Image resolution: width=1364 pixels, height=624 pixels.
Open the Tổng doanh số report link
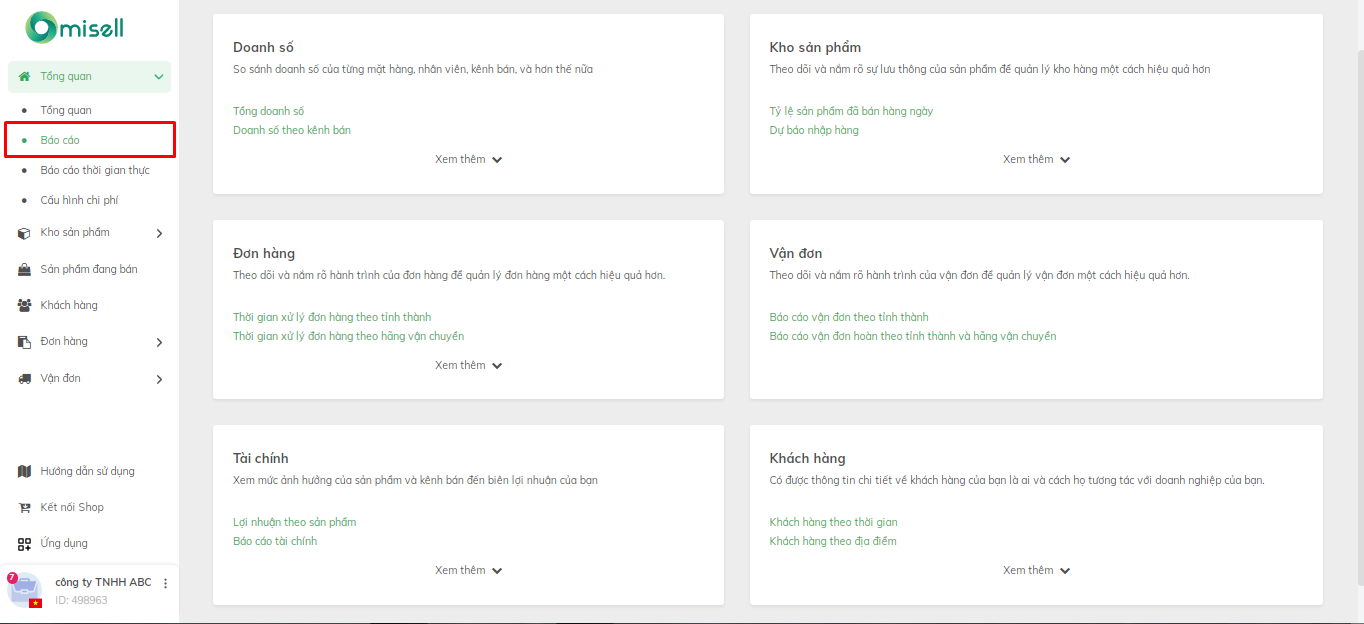coord(268,111)
